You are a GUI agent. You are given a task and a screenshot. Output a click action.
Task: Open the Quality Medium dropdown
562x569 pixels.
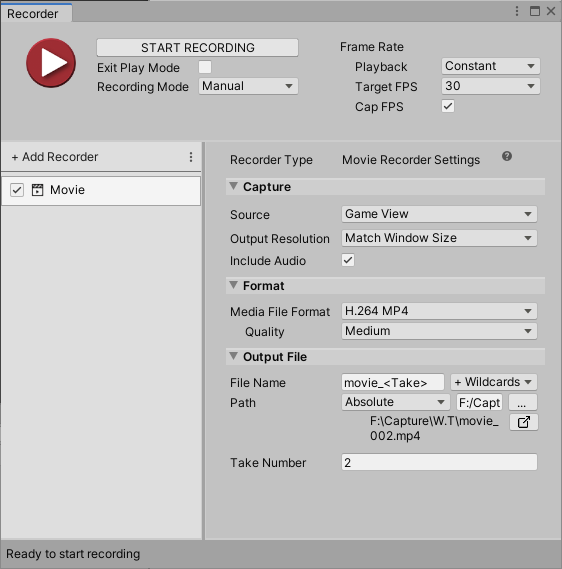click(x=439, y=331)
